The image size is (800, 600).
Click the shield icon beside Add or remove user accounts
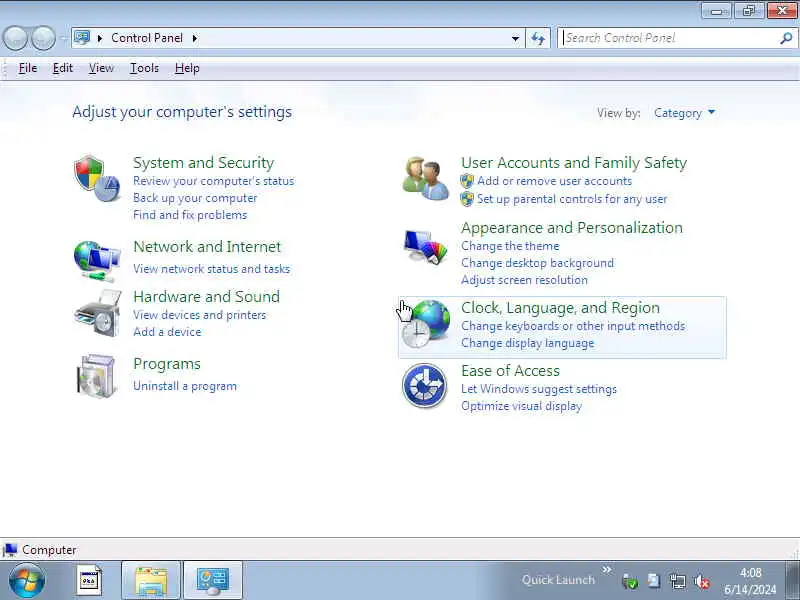[467, 181]
